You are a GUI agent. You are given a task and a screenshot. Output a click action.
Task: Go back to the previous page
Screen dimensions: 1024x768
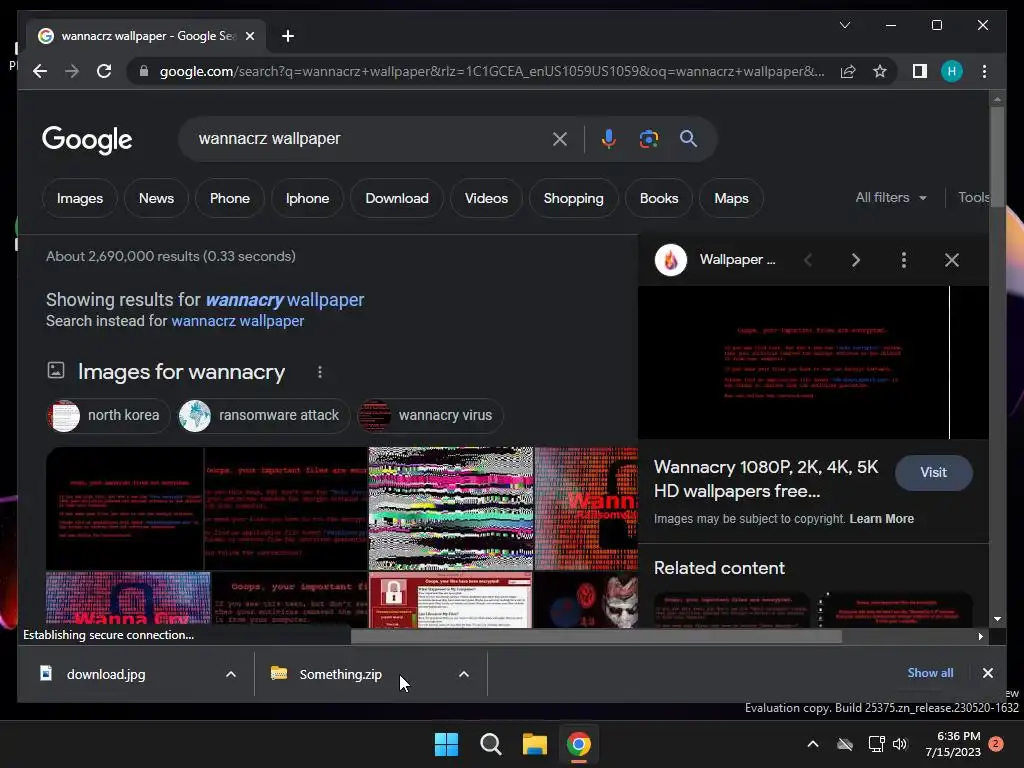(x=40, y=71)
